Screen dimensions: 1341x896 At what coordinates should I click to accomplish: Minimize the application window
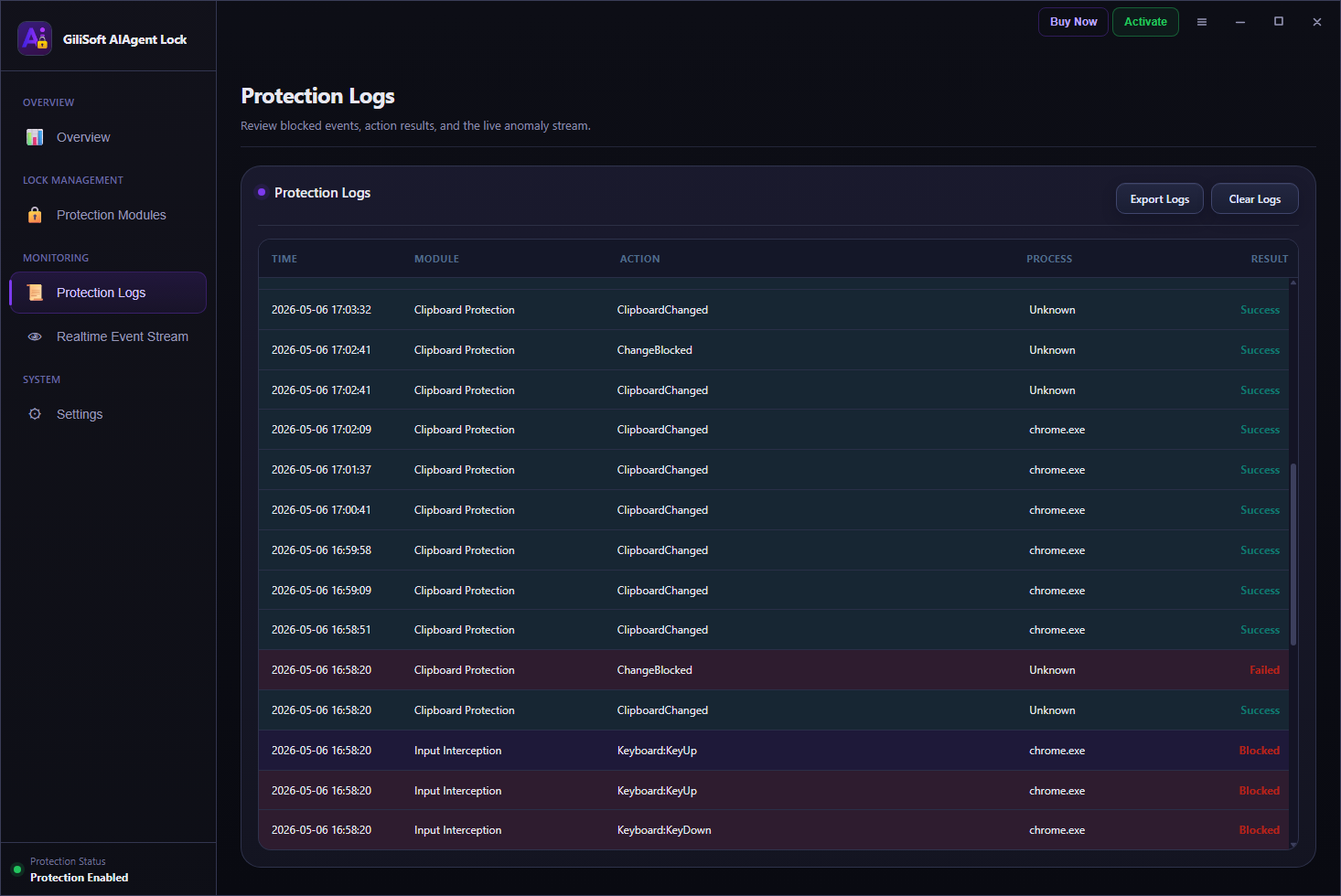1240,22
